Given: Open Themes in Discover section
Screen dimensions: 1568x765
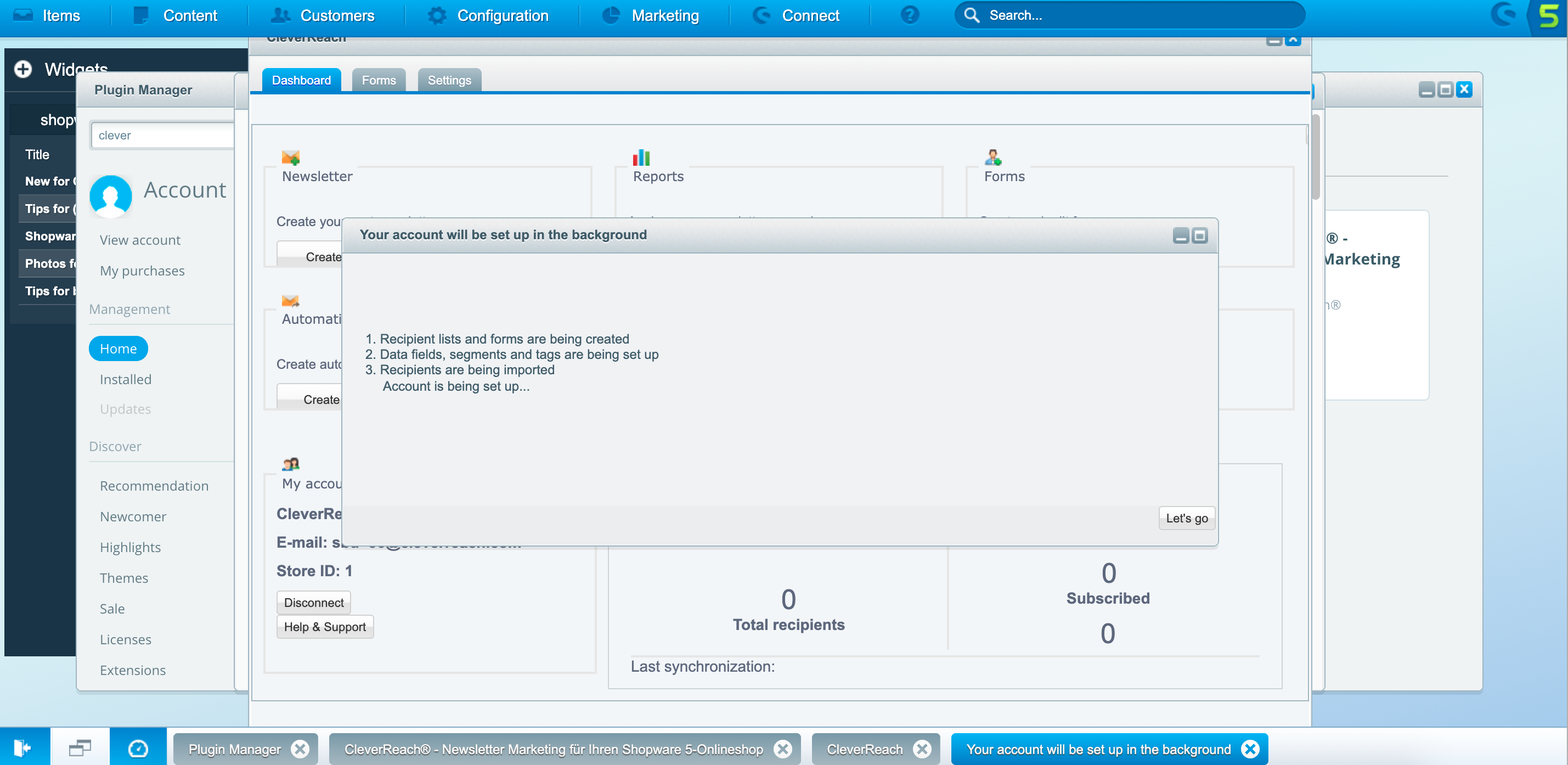Looking at the screenshot, I should [x=123, y=577].
